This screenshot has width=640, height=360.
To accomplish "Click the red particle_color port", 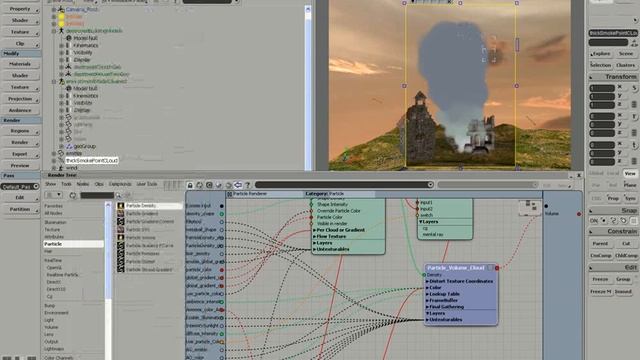I will coord(222,270).
